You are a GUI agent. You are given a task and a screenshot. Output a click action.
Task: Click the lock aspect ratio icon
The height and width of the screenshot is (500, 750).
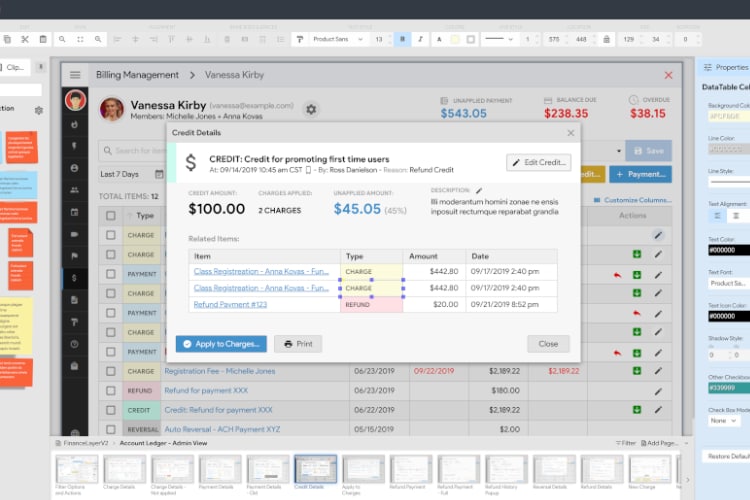(x=607, y=39)
